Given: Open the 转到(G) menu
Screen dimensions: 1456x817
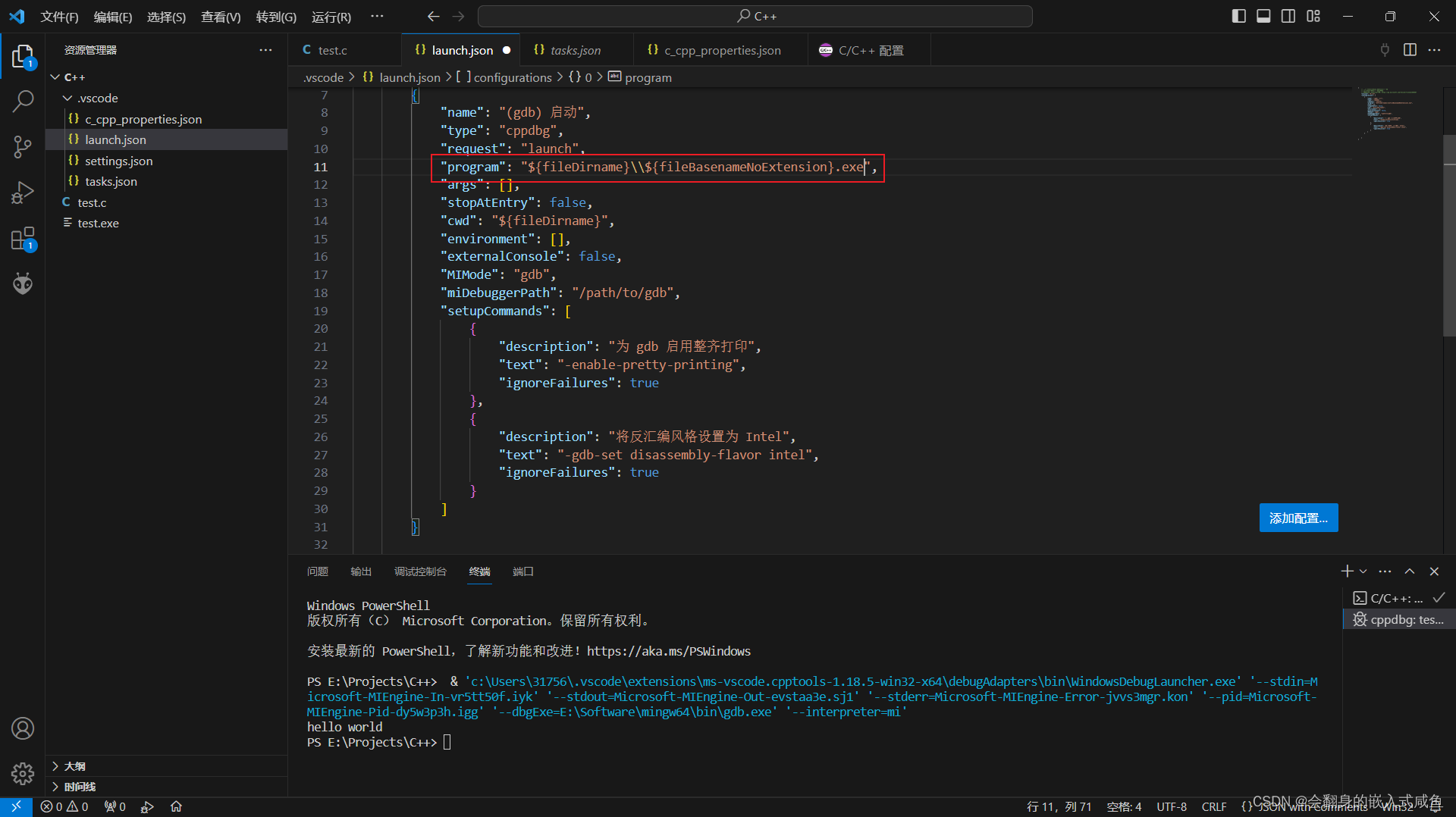Looking at the screenshot, I should pyautogui.click(x=276, y=16).
